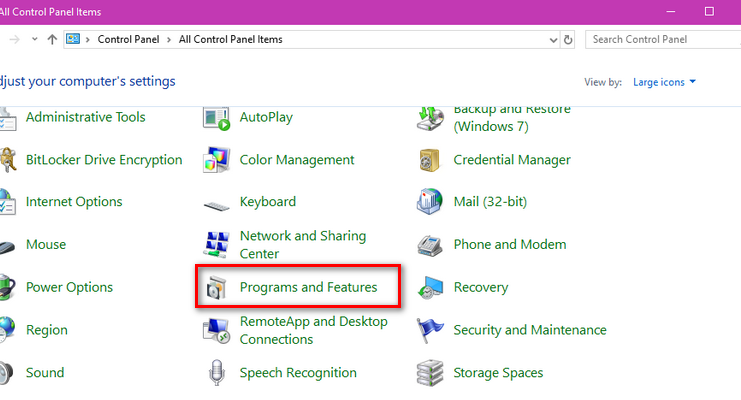Click the Mail (32-bit) icon
The width and height of the screenshot is (741, 400).
coord(430,202)
